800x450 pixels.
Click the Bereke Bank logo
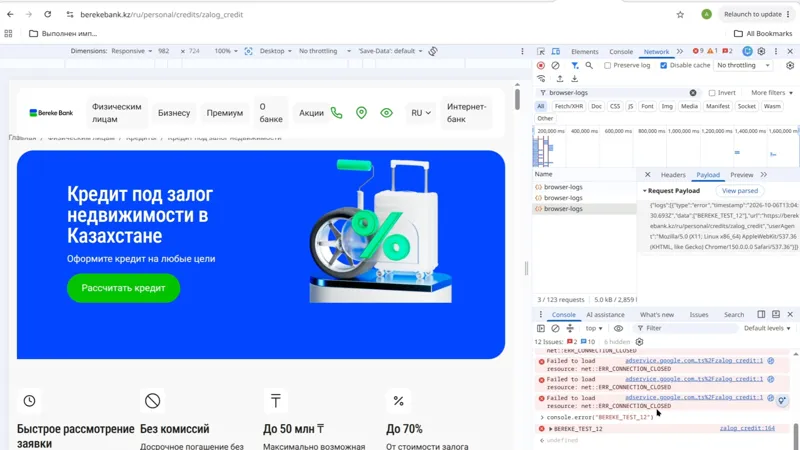(51, 113)
